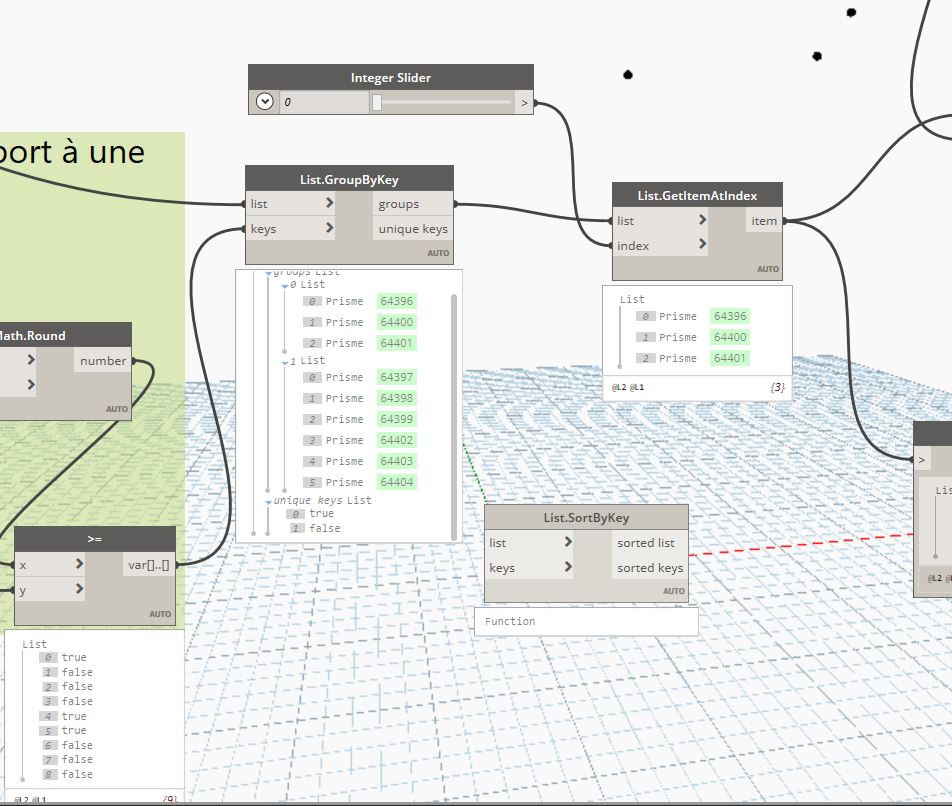Click the keys port chevron on List.GroupByKey
This screenshot has height=806, width=952.
tap(330, 229)
